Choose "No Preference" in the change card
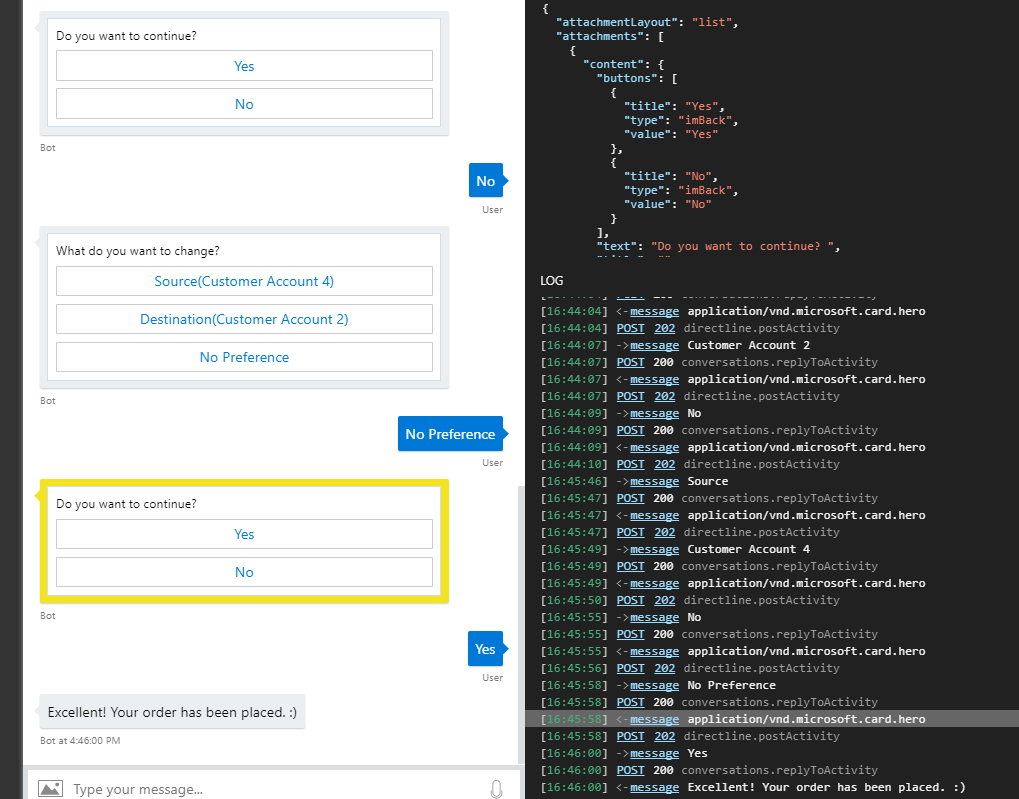The image size is (1019, 799). (x=244, y=357)
